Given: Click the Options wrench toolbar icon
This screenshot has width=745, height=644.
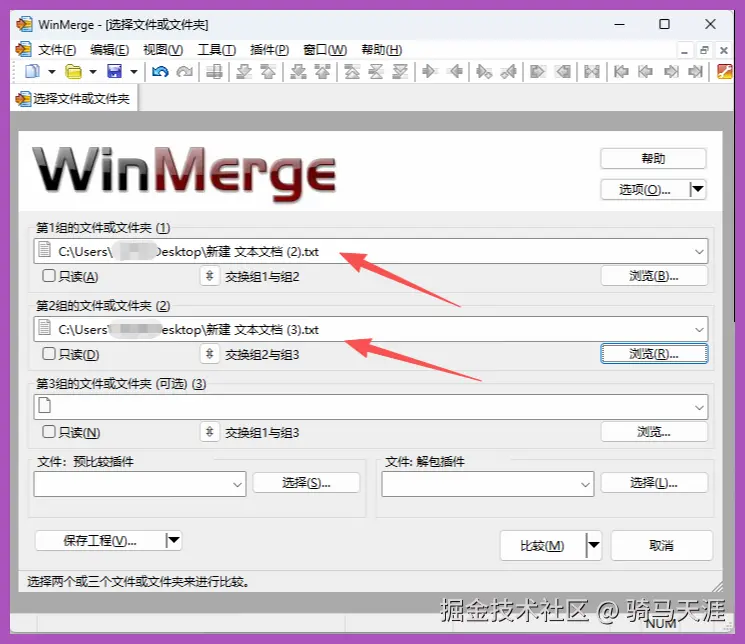Looking at the screenshot, I should (724, 72).
